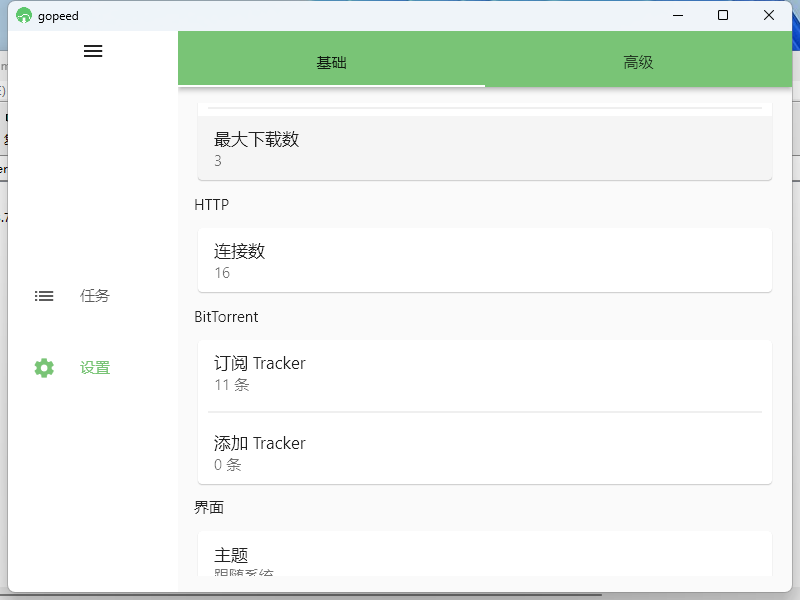800x600 pixels.
Task: Click the BitTorrent section header
Action: coord(227,316)
